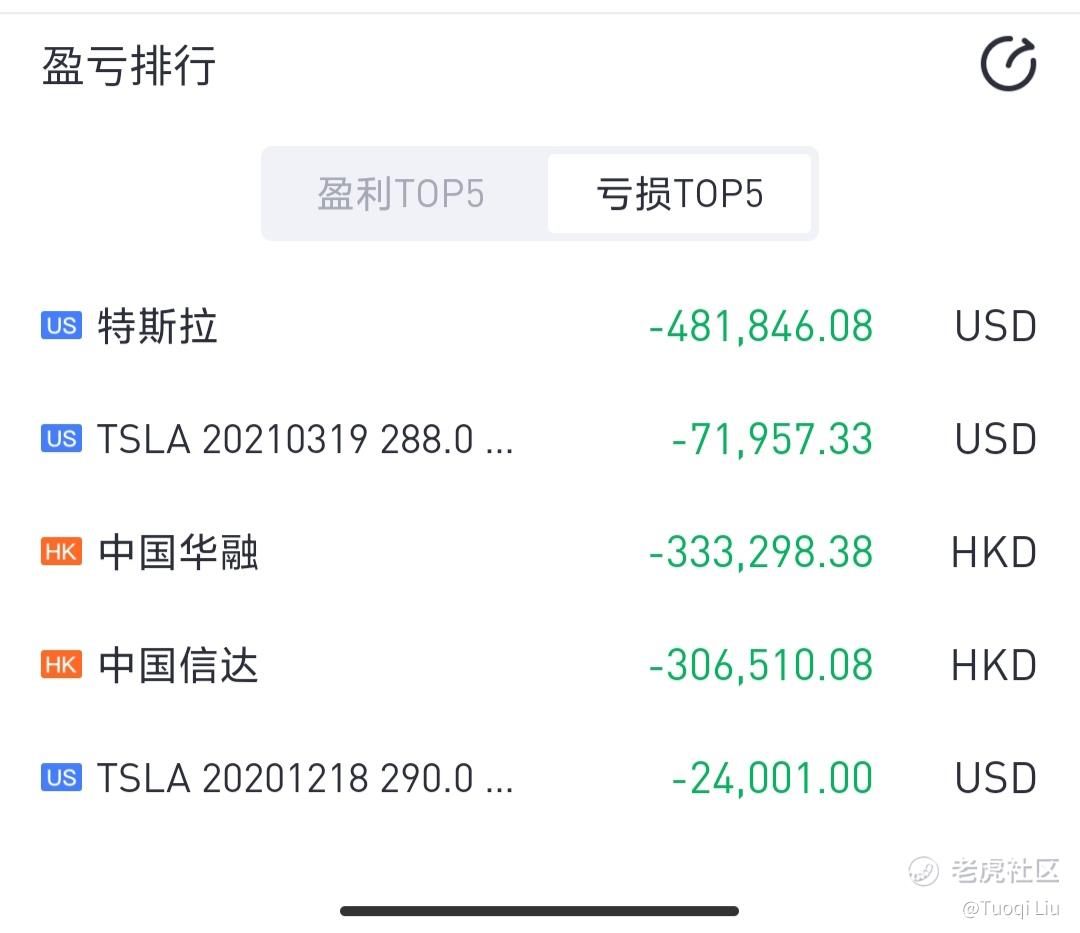1080x933 pixels.
Task: Switch to the 盈利TOP5 tab
Action: (401, 193)
